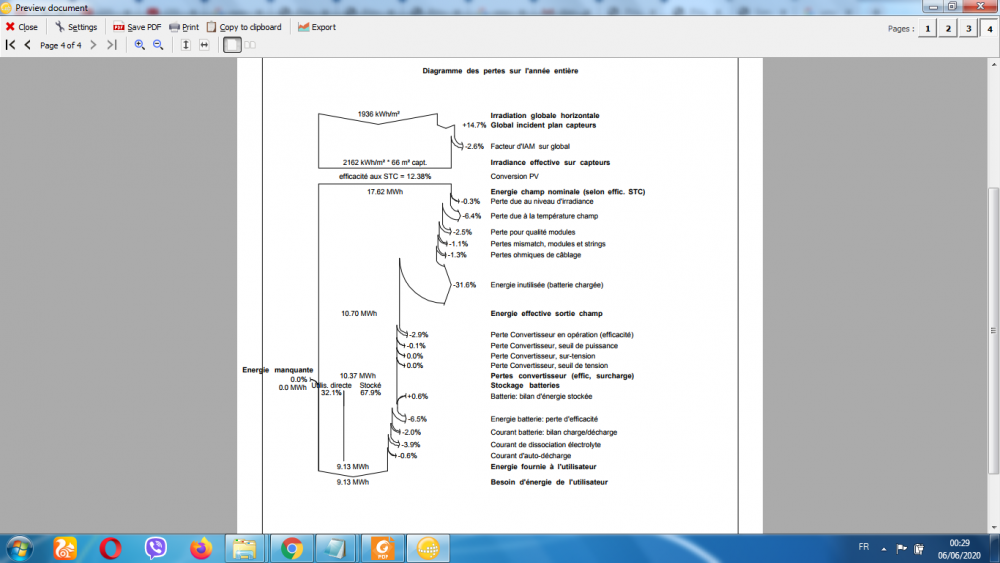This screenshot has height=563, width=1000.
Task: Save the document as PDF
Action: [137, 27]
